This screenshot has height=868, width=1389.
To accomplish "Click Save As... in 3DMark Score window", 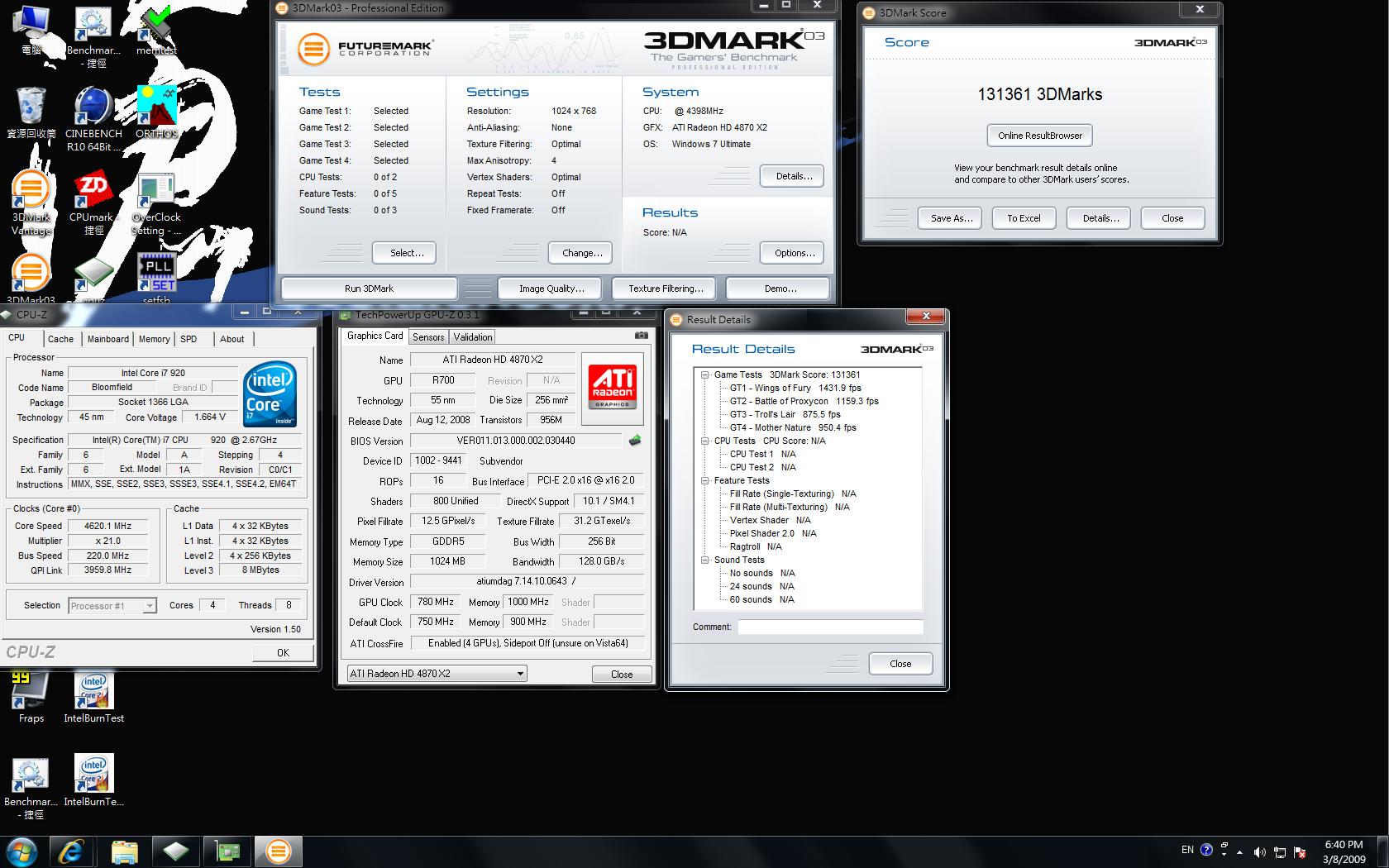I will [951, 218].
